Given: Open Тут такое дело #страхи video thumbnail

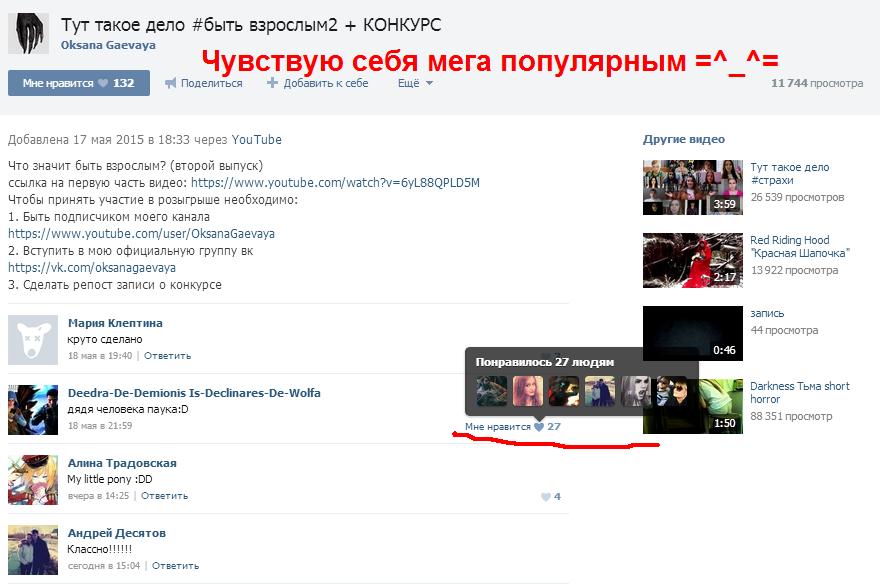Looking at the screenshot, I should coord(692,187).
